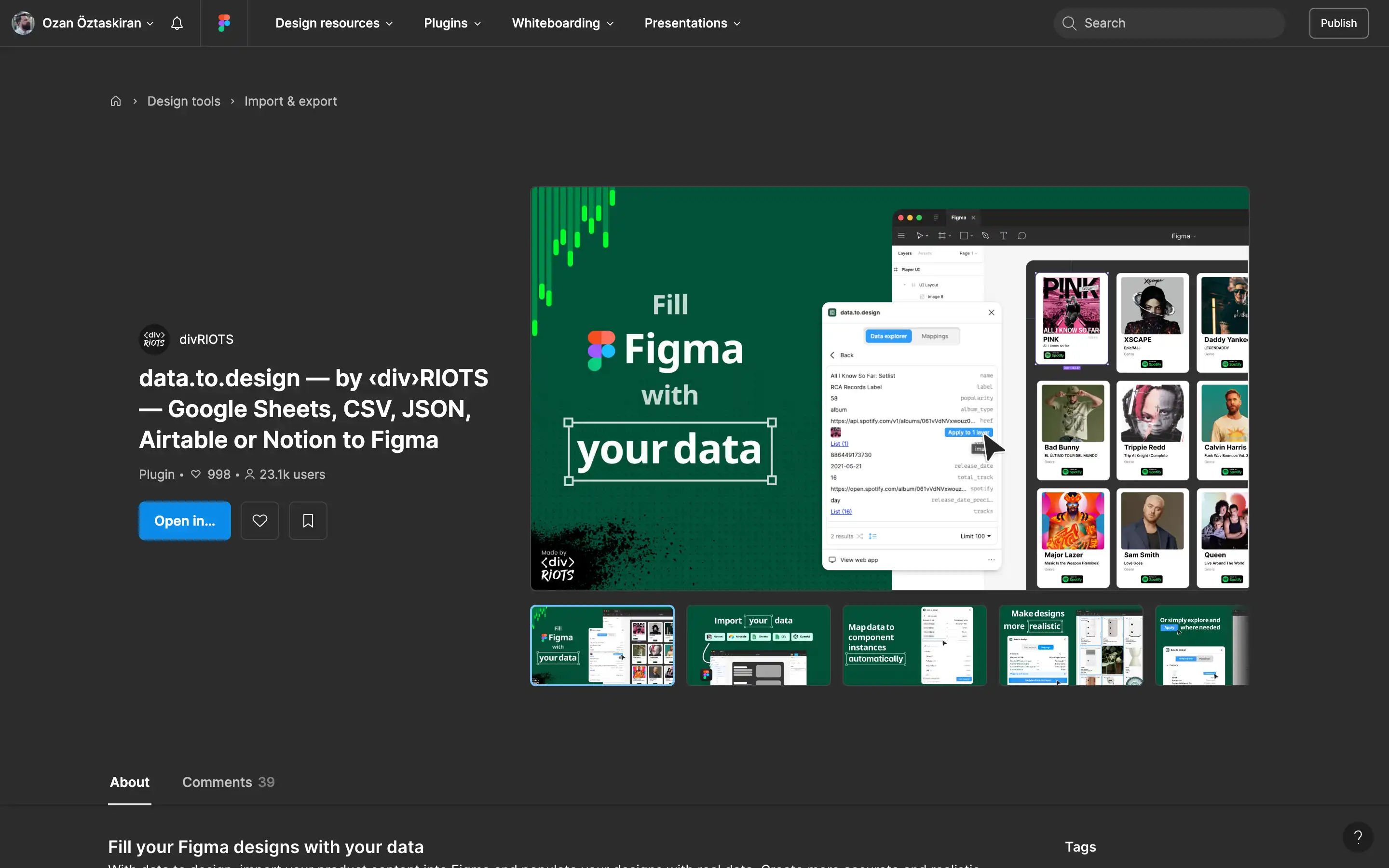Select the 'Import your data' gallery thumbnail
Image resolution: width=1389 pixels, height=868 pixels.
point(758,645)
